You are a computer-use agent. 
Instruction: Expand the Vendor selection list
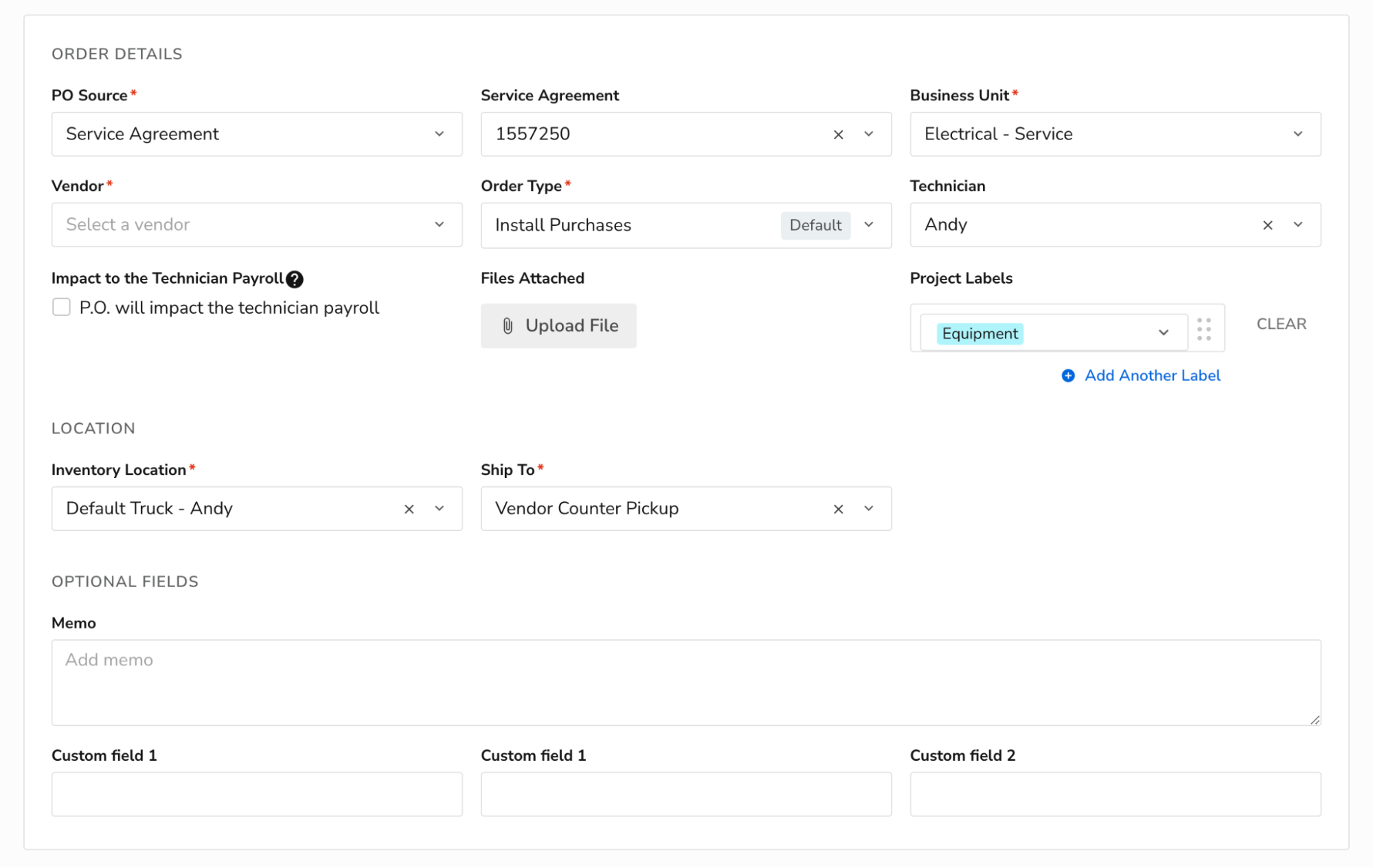click(440, 225)
